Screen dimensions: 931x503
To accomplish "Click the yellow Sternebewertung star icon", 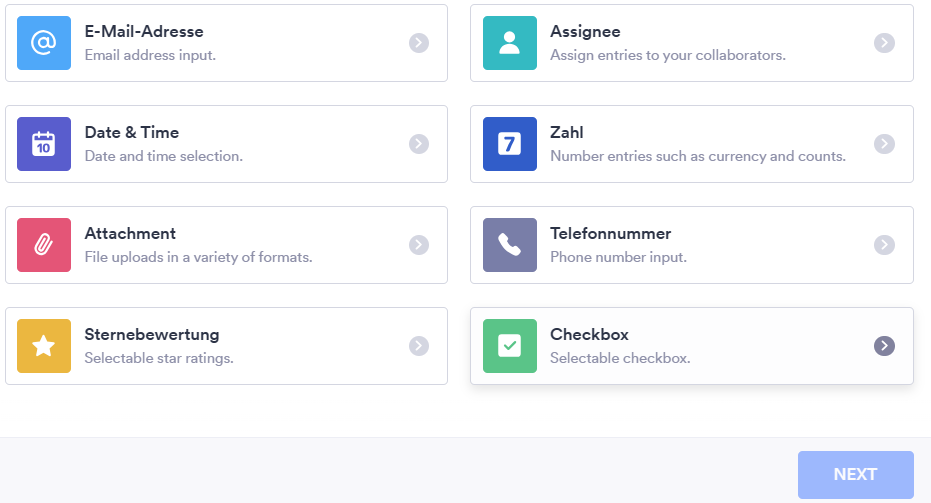I will coord(44,346).
